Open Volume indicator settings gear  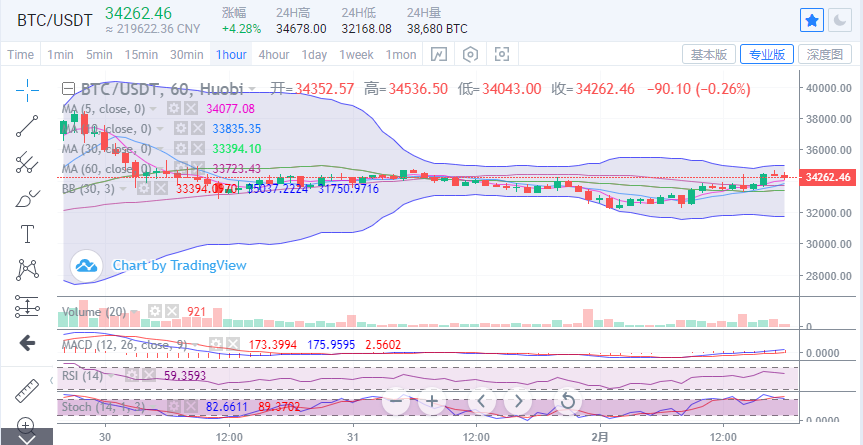point(156,312)
